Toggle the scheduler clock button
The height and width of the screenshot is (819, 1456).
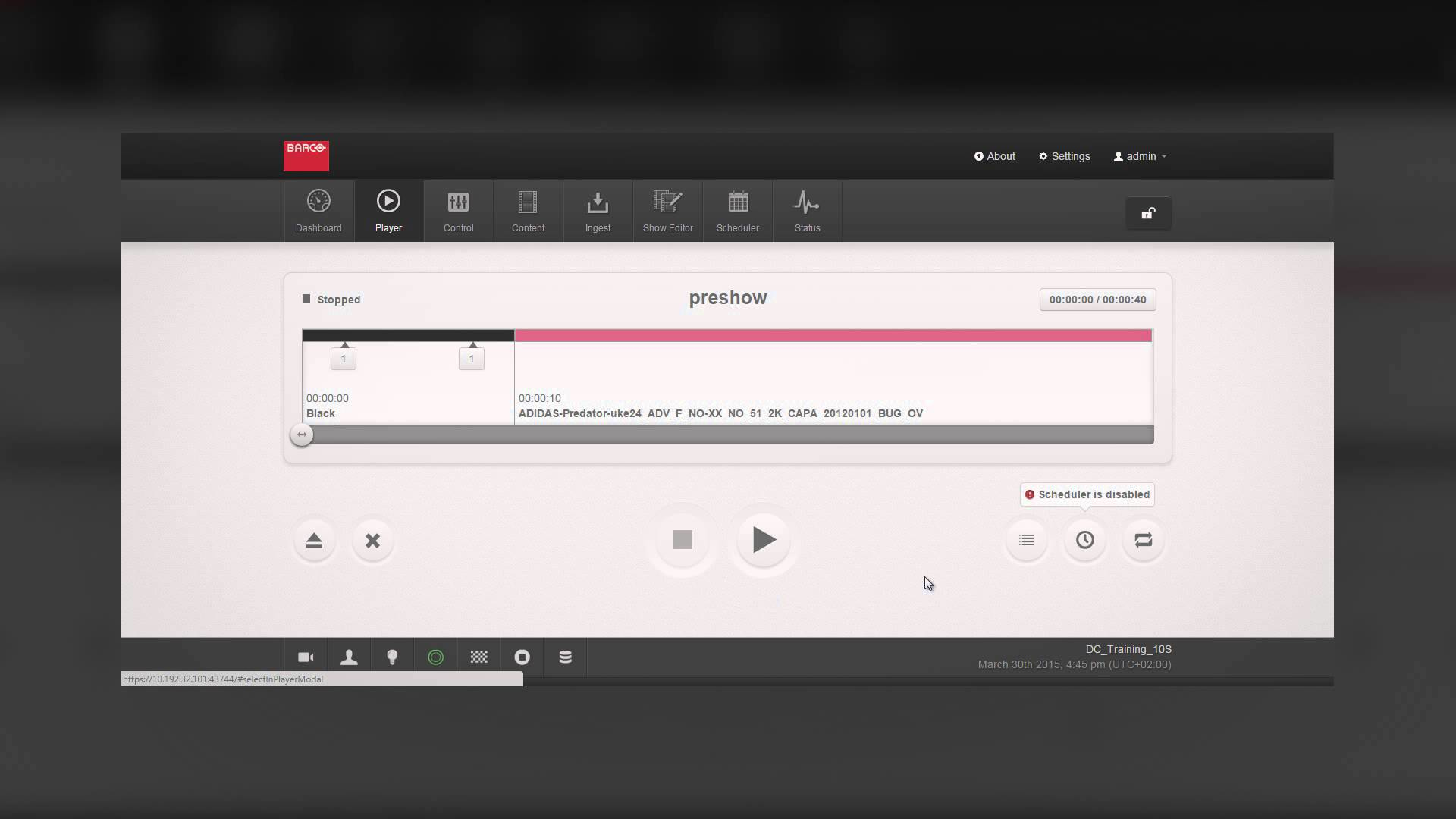point(1085,540)
